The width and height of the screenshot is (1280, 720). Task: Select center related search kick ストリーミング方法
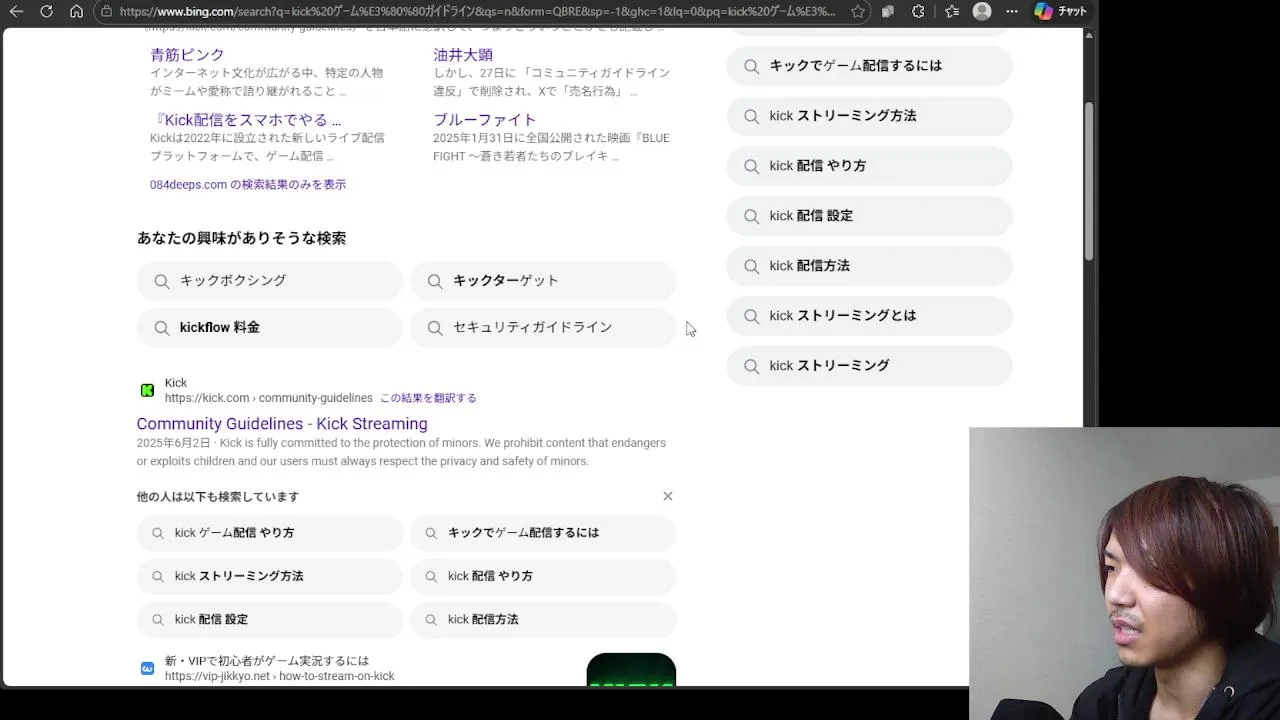point(270,576)
